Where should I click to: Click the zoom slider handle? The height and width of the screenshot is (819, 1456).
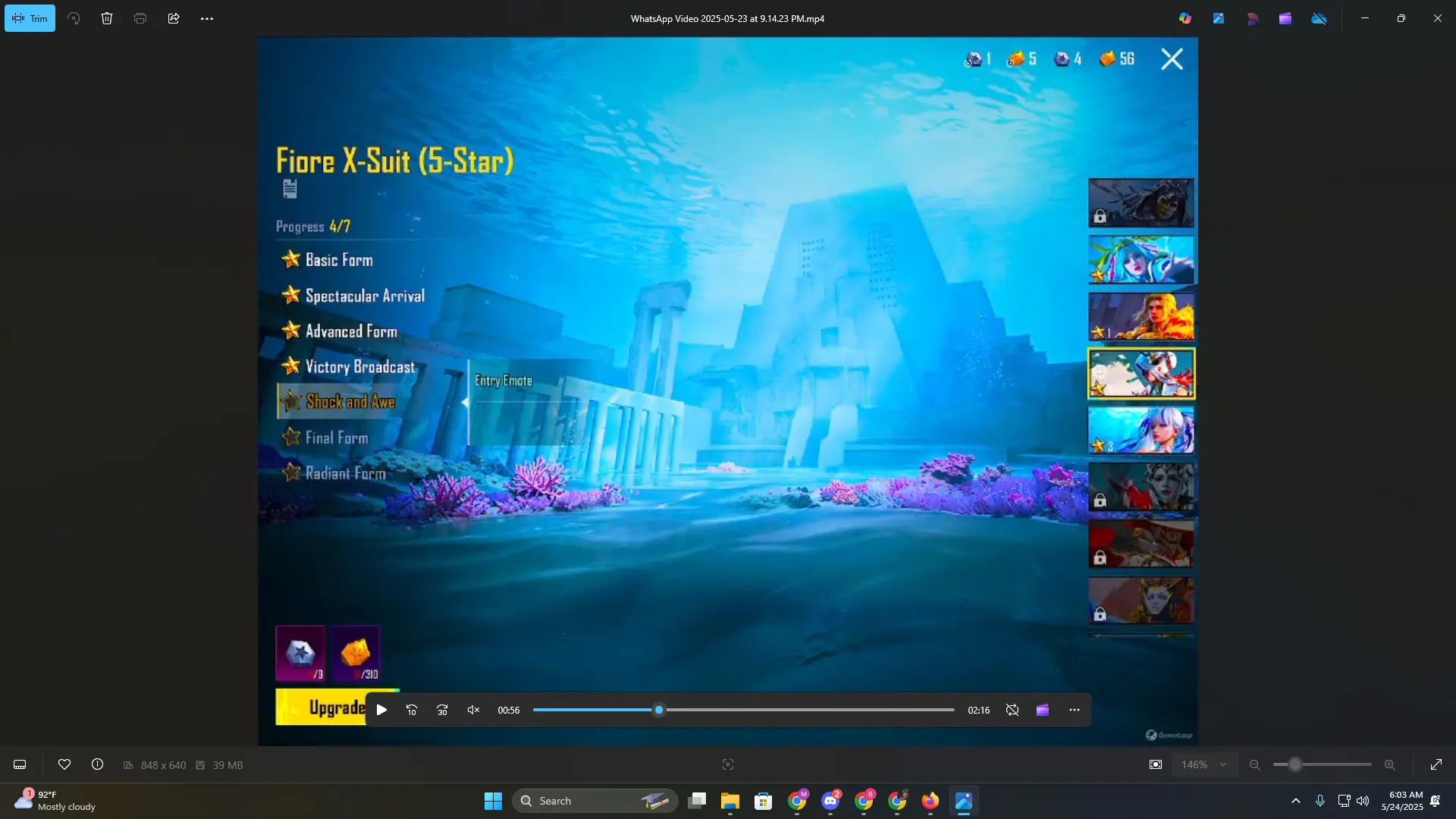pos(1295,764)
